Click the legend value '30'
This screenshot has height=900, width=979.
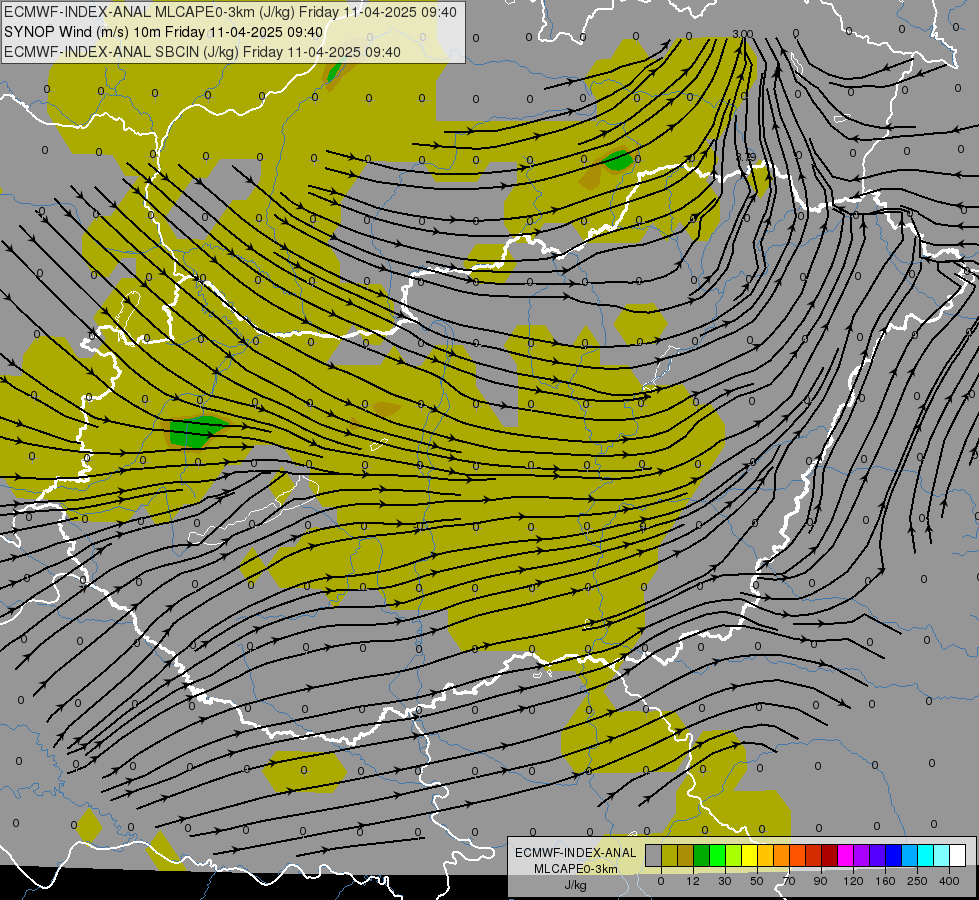pyautogui.click(x=725, y=881)
